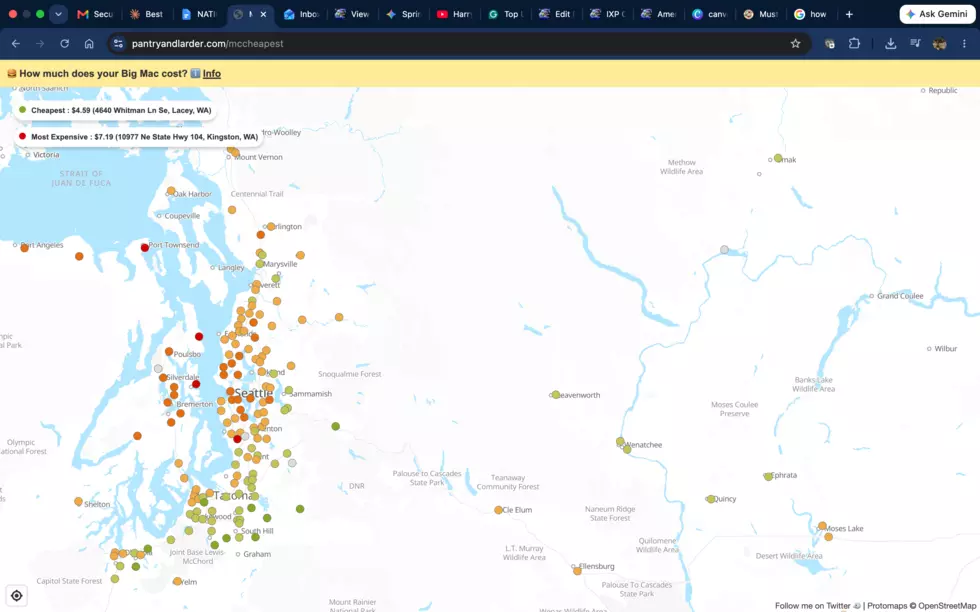Select the red marker near Port Townsend
This screenshot has width=980, height=612.
(145, 248)
